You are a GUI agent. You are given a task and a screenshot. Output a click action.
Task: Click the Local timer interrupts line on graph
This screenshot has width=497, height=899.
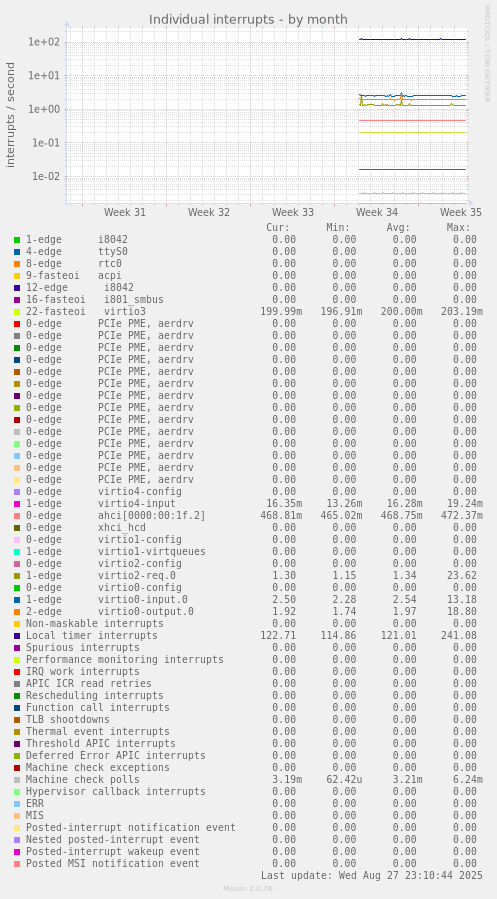point(412,39)
